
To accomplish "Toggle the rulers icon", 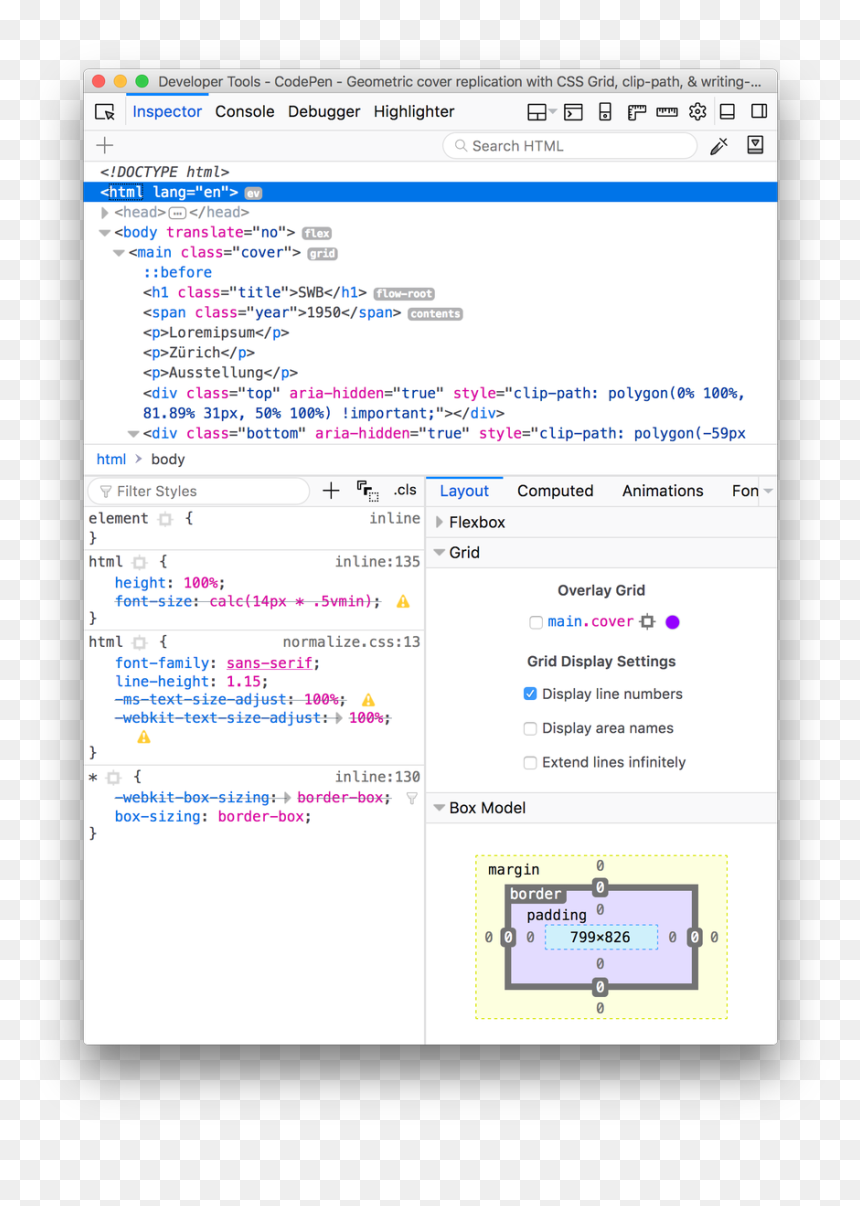I will 636,112.
